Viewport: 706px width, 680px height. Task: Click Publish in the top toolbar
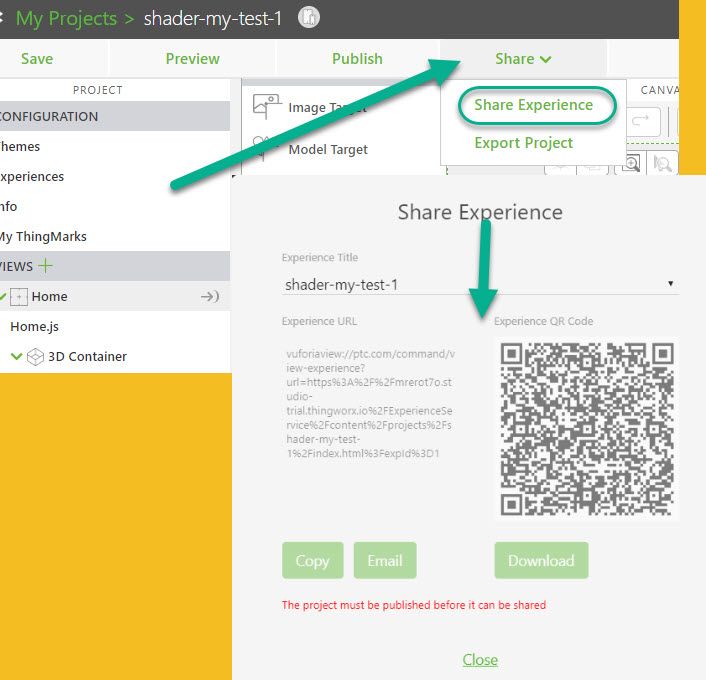click(x=357, y=59)
